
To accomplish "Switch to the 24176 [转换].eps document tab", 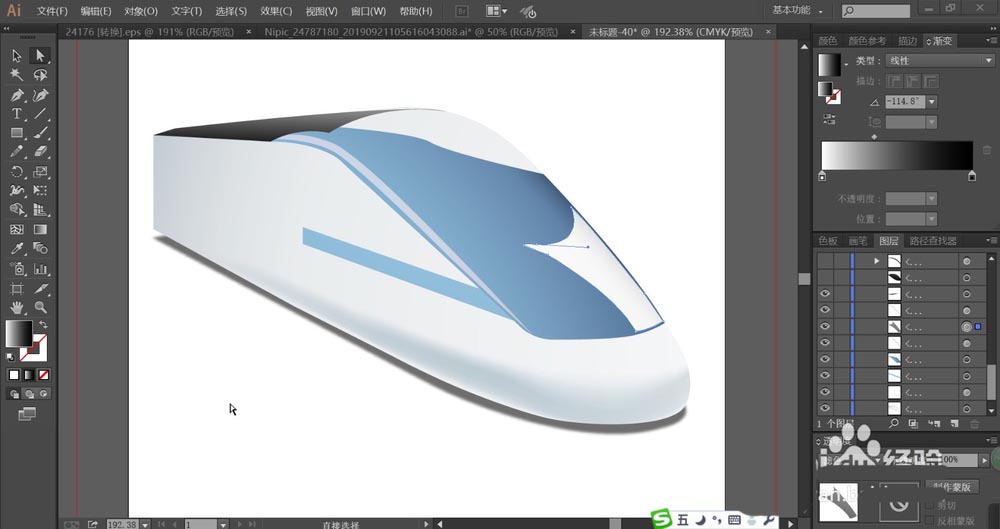I will (150, 31).
